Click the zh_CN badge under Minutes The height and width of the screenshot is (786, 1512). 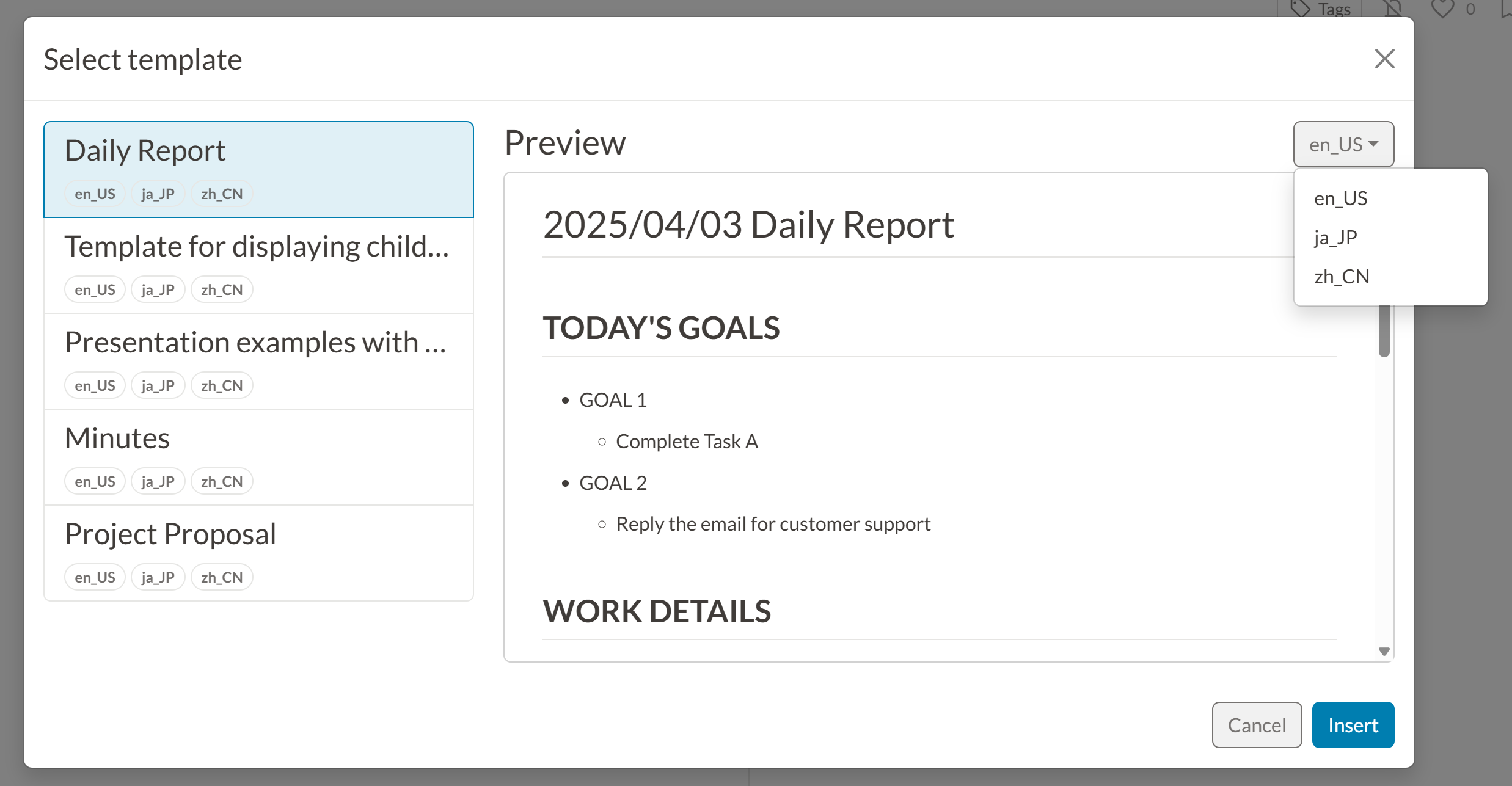(x=222, y=482)
